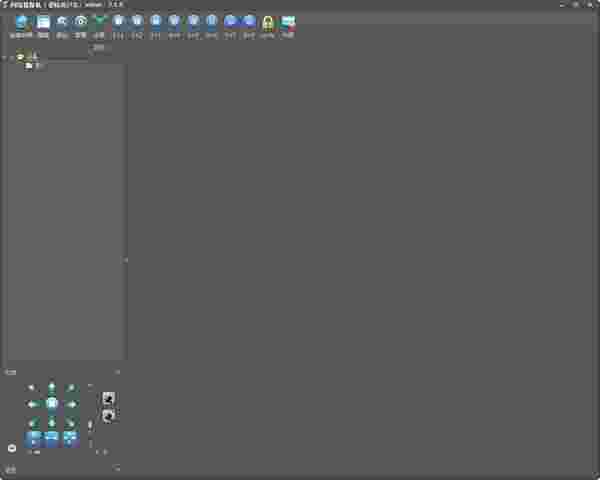Click the round white icon left of PTZ pad

pyautogui.click(x=12, y=448)
